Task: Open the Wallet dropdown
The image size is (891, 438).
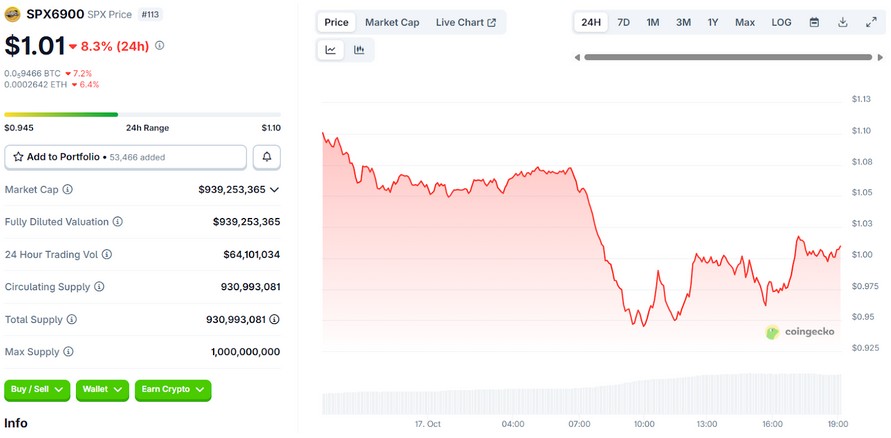Action: point(102,389)
